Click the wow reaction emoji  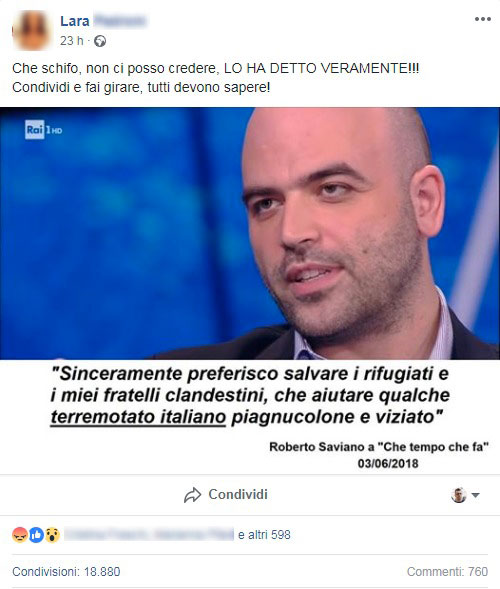(x=53, y=535)
